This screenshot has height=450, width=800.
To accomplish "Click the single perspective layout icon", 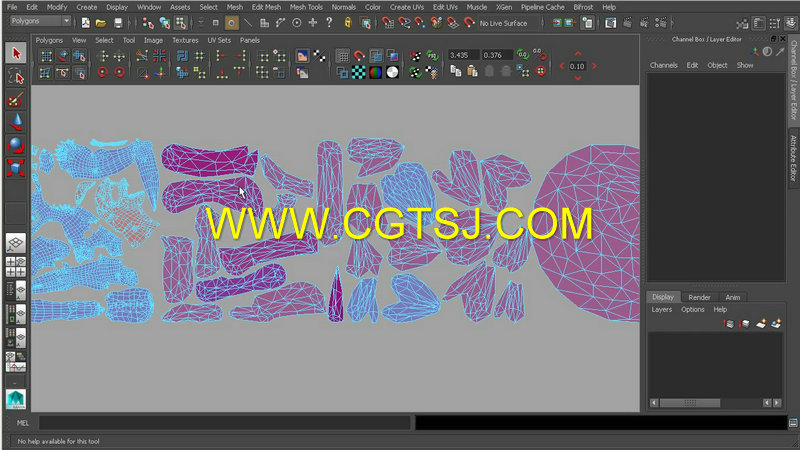I will point(16,243).
